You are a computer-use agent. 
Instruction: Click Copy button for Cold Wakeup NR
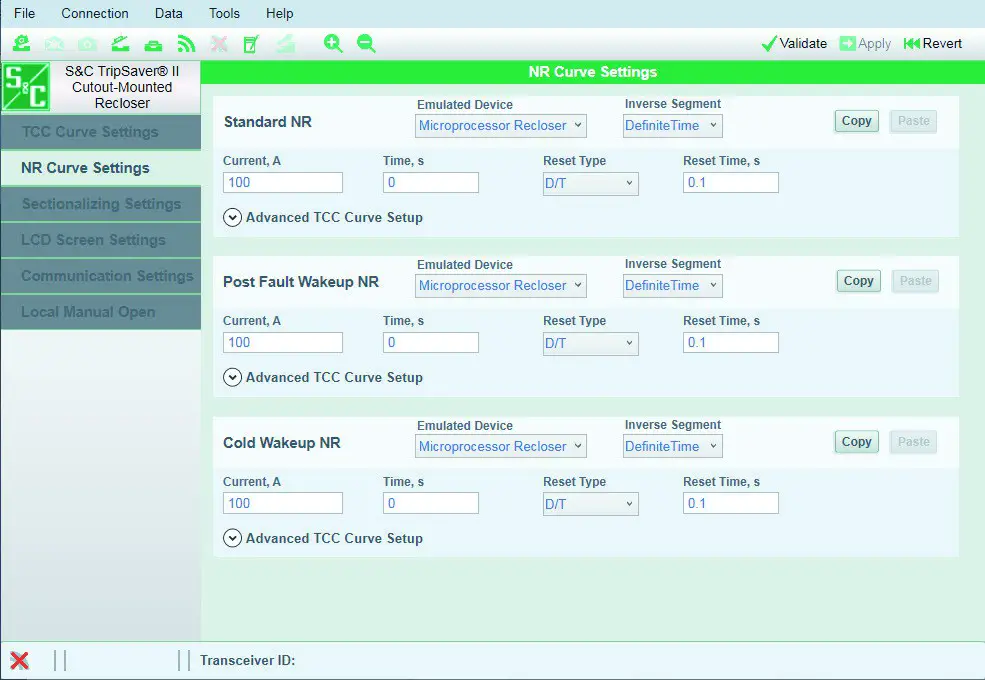(856, 442)
